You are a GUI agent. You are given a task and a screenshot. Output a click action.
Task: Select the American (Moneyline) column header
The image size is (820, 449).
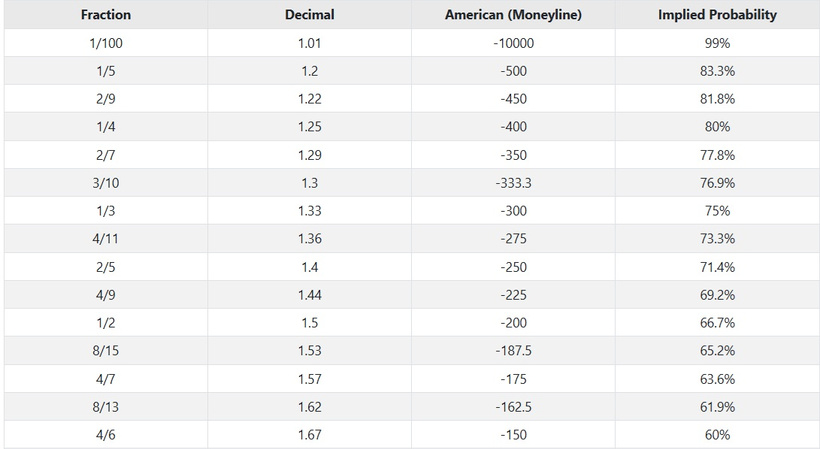pyautogui.click(x=513, y=15)
